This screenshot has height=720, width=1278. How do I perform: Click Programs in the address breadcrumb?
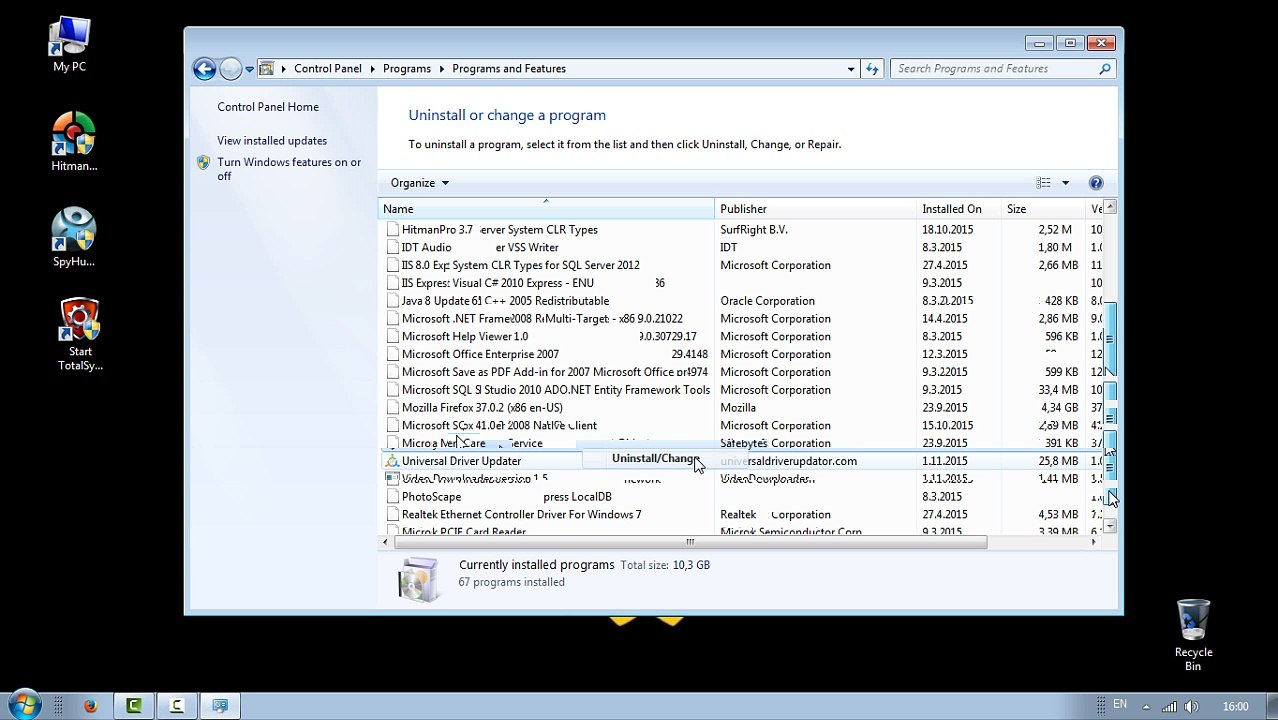pos(406,69)
